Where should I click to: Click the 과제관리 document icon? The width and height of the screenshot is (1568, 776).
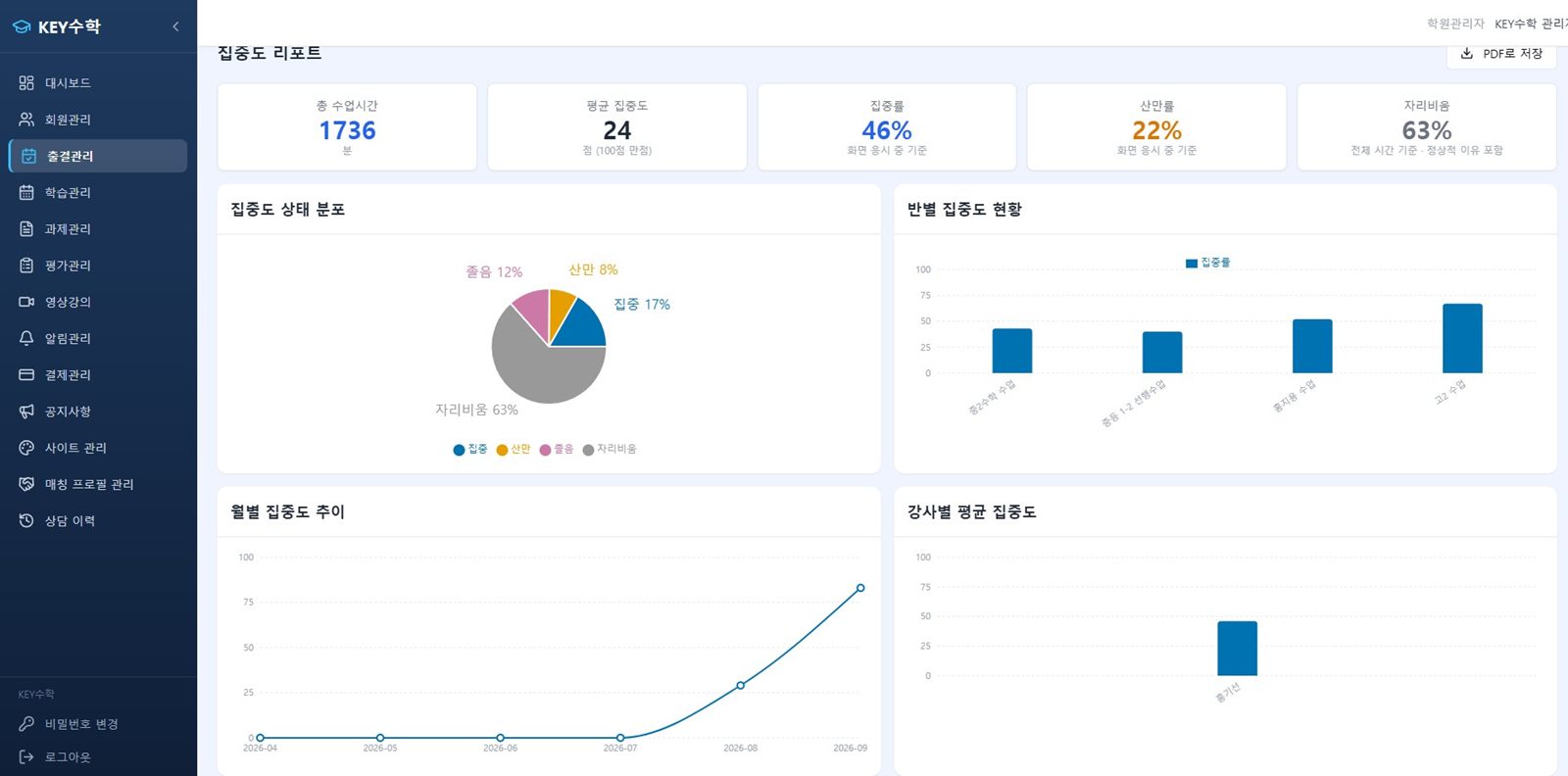[26, 229]
